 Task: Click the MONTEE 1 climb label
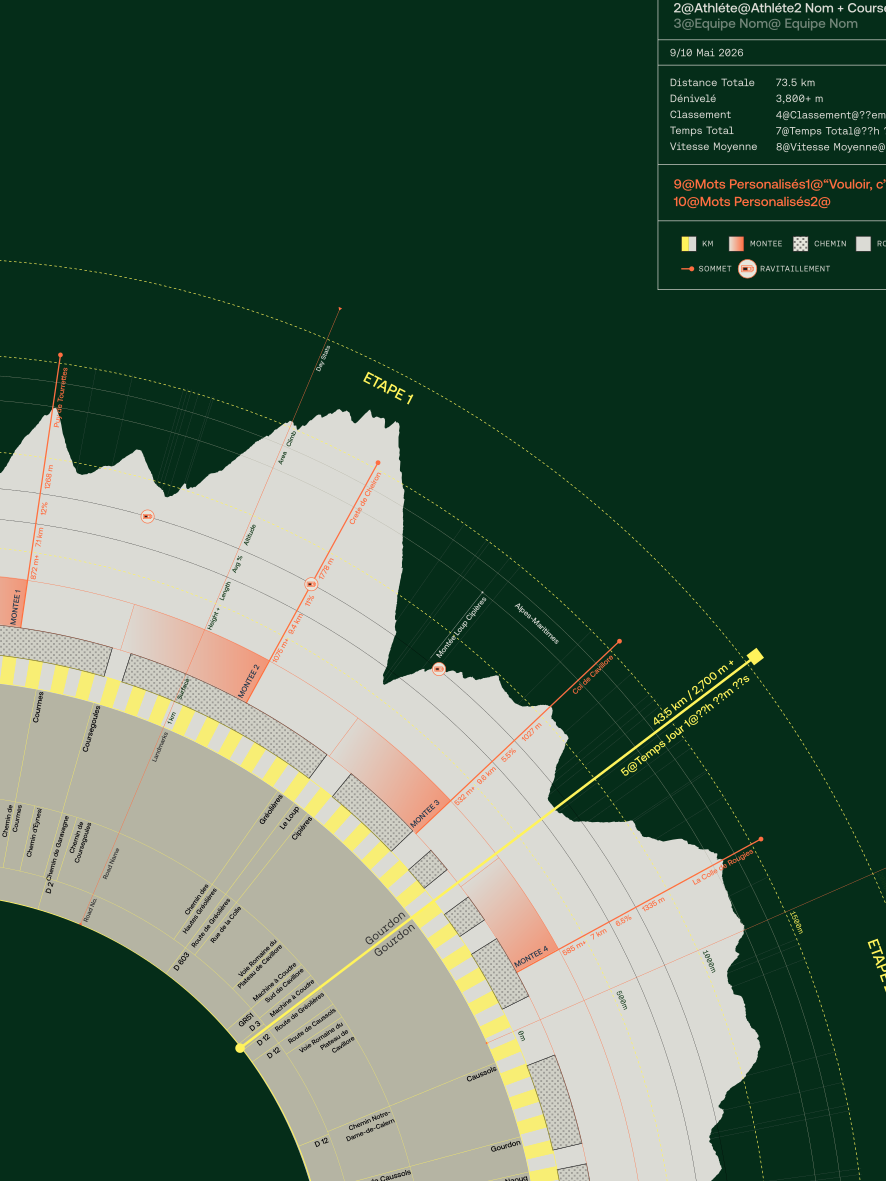tap(16, 606)
